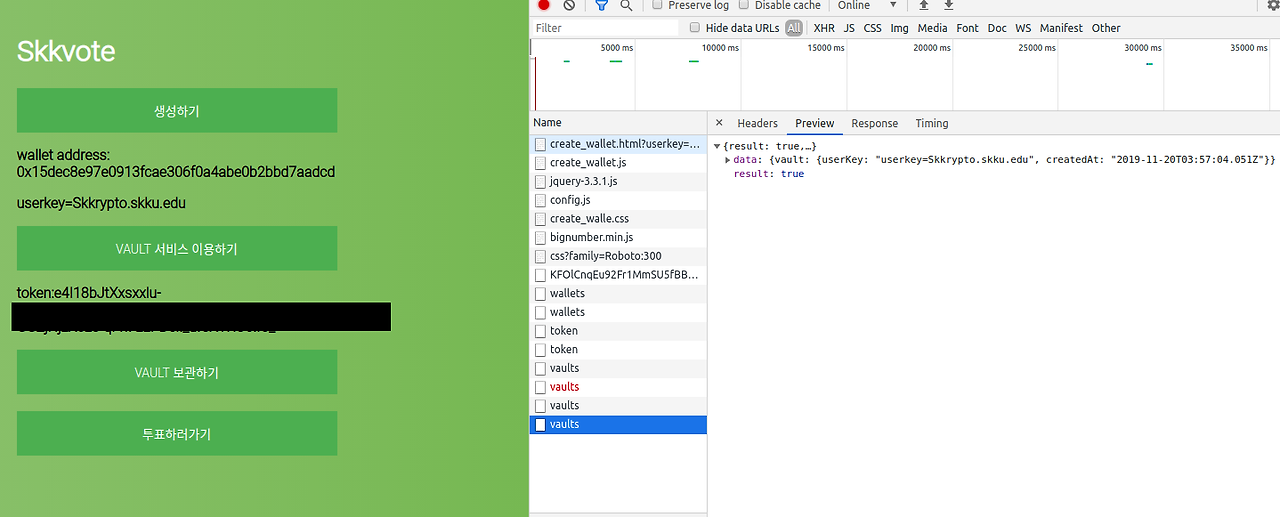The width and height of the screenshot is (1280, 517).
Task: Import HAR file with upload arrow
Action: click(x=924, y=5)
